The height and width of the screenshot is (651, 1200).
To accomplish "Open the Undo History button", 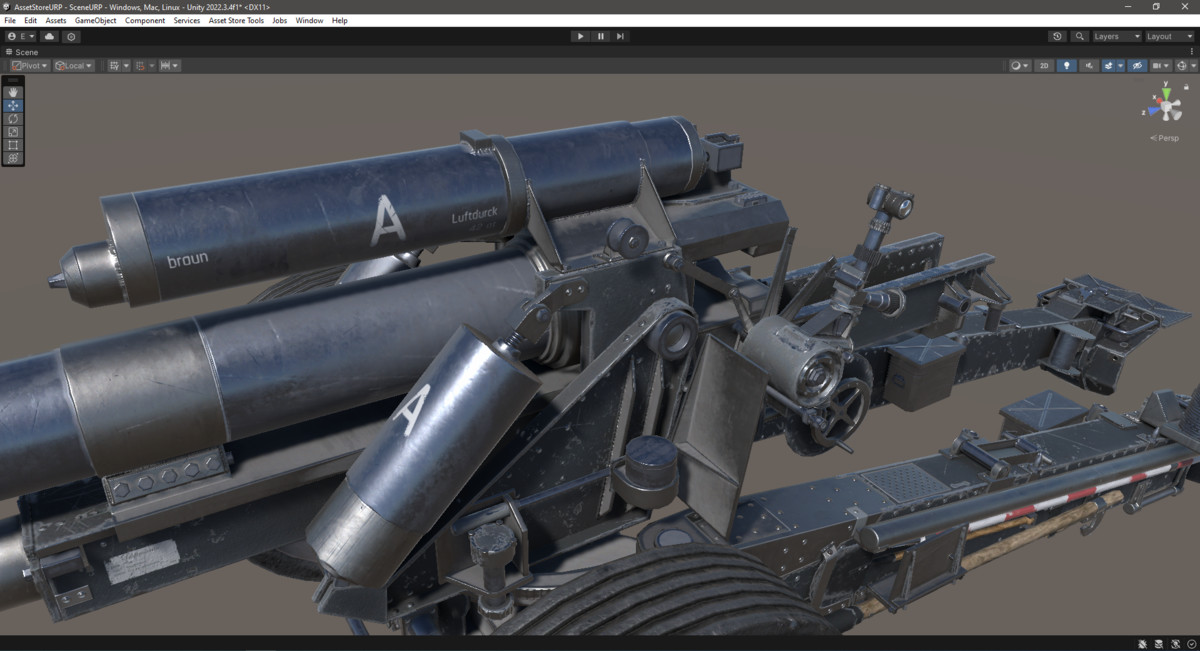I will tap(1057, 36).
